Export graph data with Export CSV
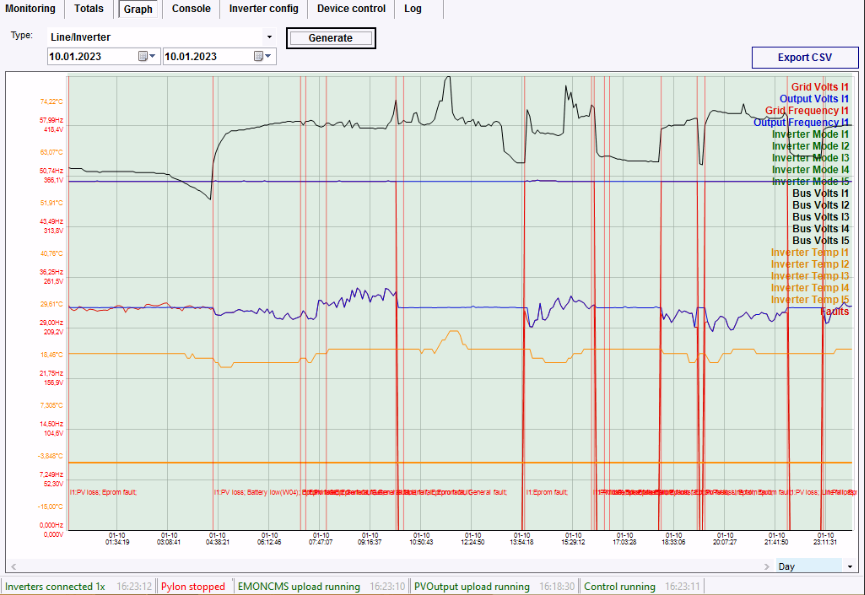865x595 pixels. point(805,57)
